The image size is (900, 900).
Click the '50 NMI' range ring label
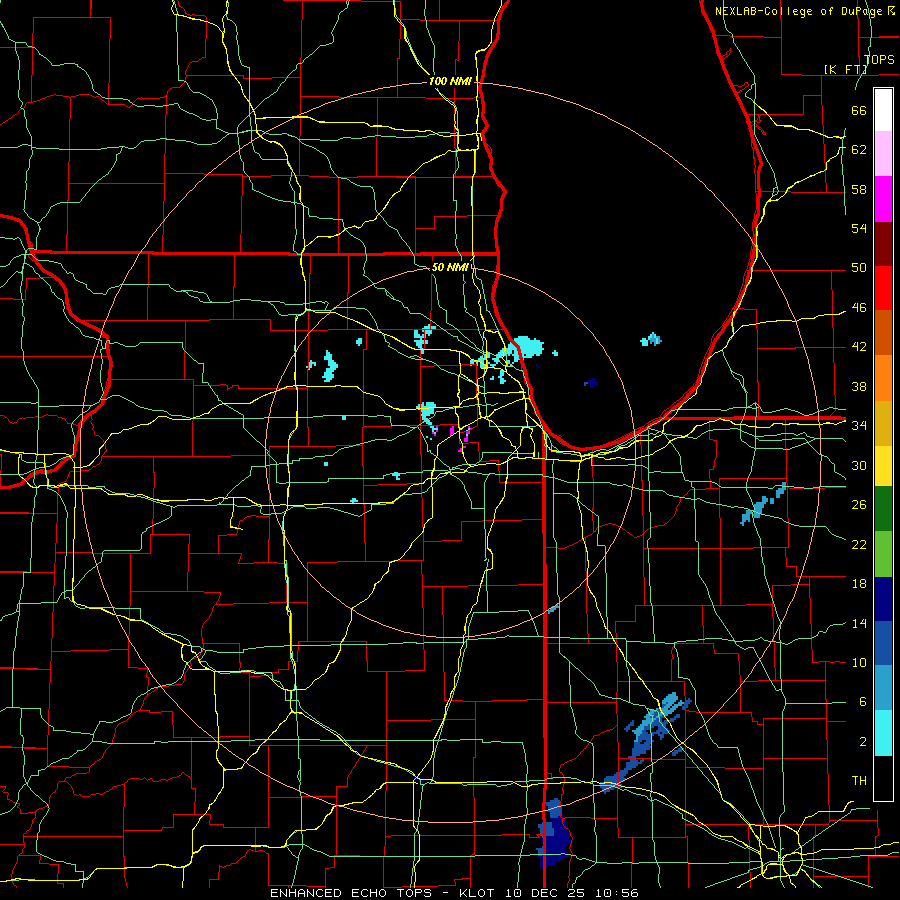click(x=450, y=267)
